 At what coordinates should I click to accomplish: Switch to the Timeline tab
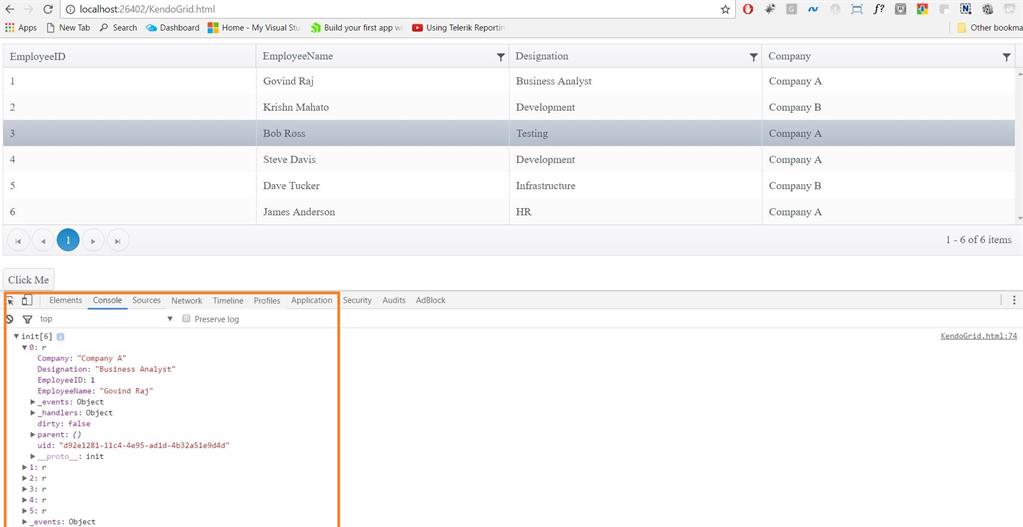click(x=228, y=301)
